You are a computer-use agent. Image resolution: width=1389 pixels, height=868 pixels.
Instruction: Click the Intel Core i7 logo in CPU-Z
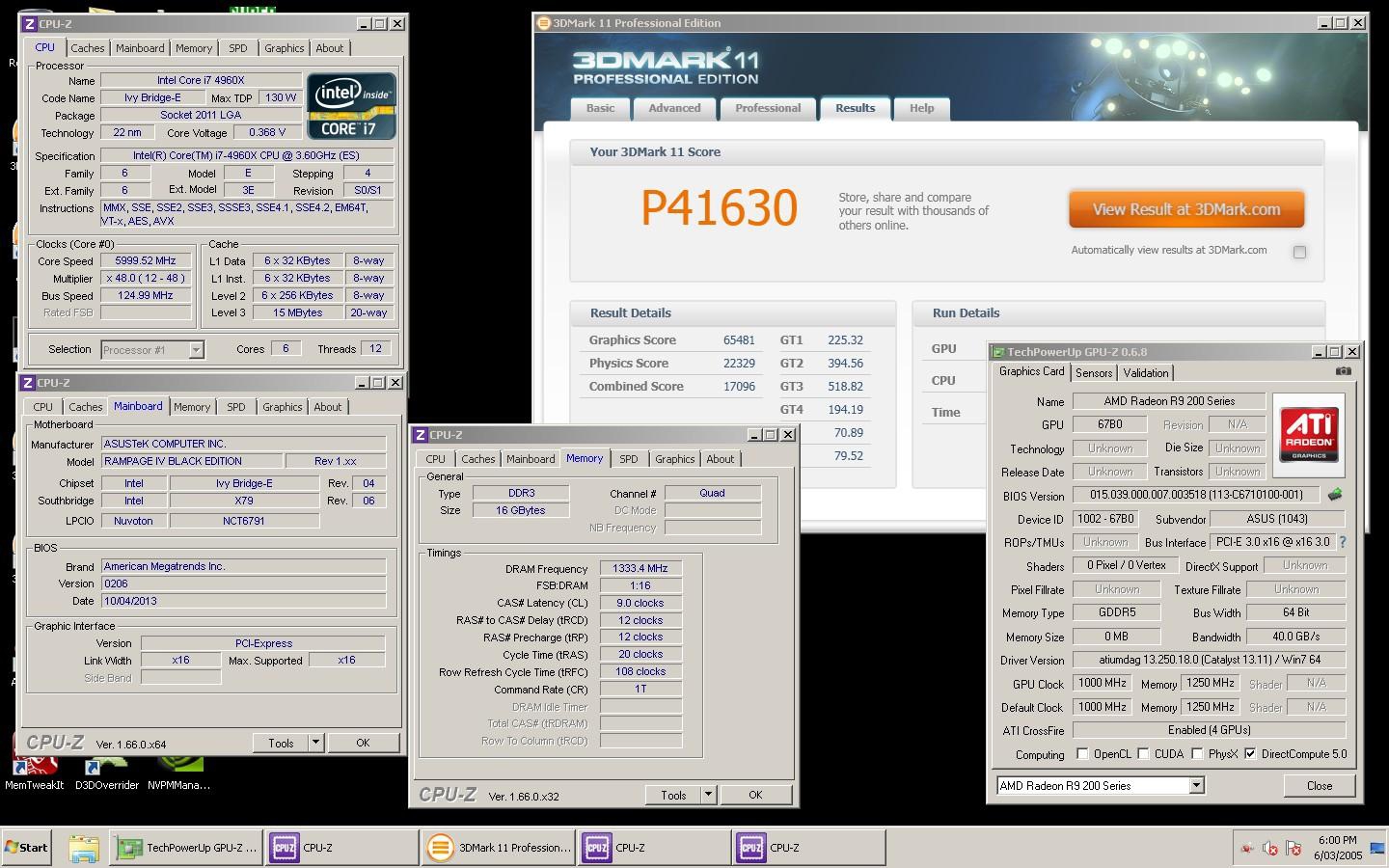coord(351,106)
